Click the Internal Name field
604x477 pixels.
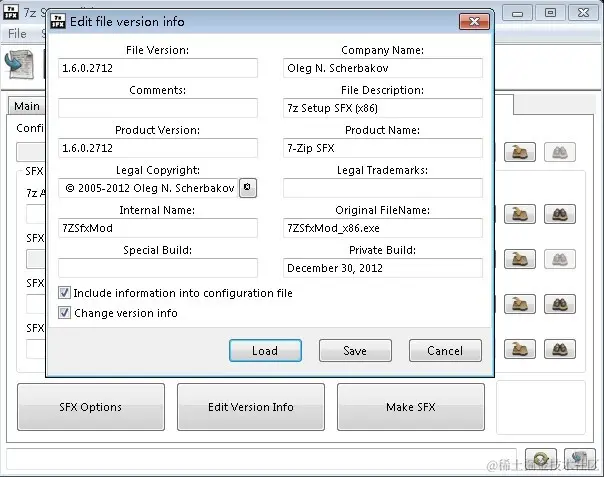[158, 228]
